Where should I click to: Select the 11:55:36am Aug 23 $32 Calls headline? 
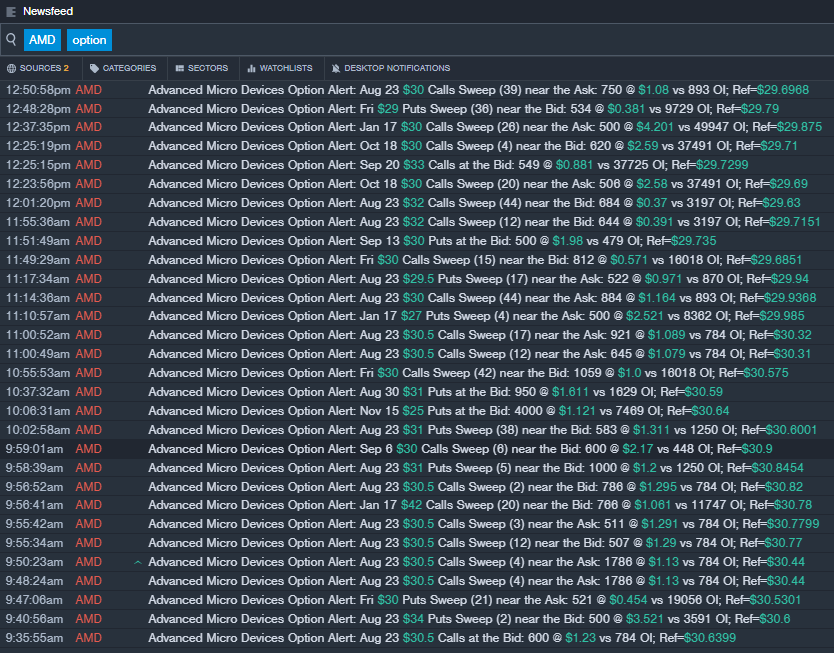[484, 222]
